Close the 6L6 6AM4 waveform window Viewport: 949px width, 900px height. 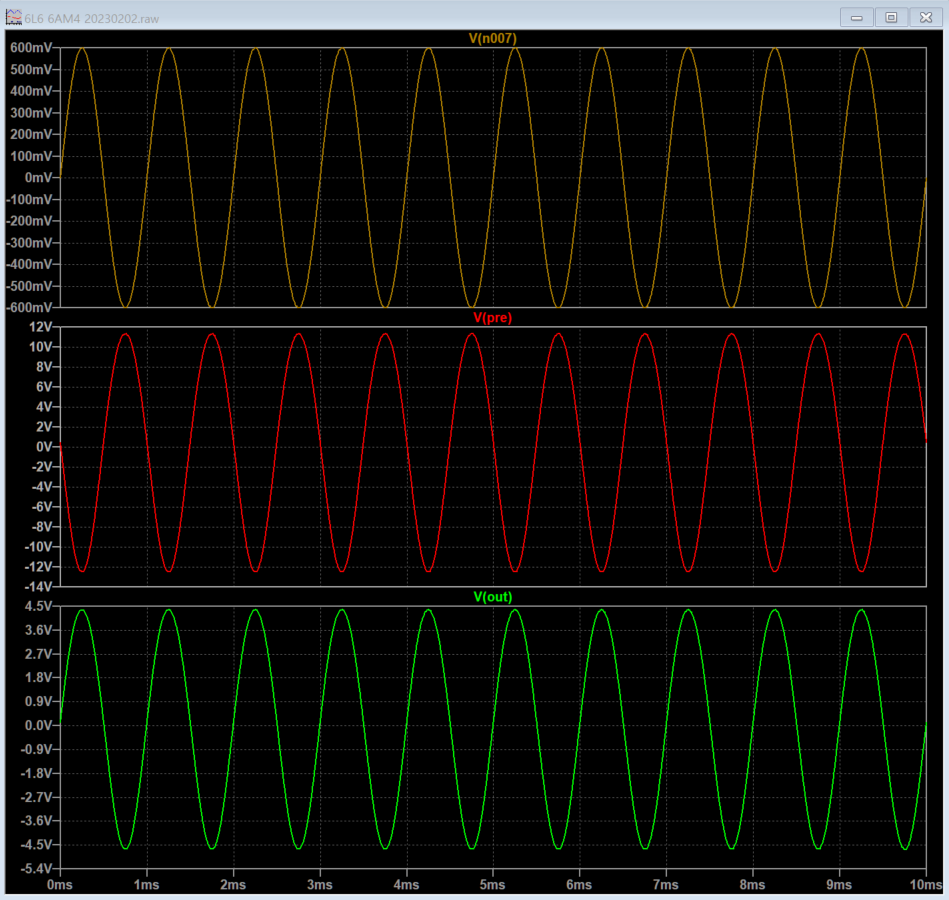pyautogui.click(x=925, y=18)
